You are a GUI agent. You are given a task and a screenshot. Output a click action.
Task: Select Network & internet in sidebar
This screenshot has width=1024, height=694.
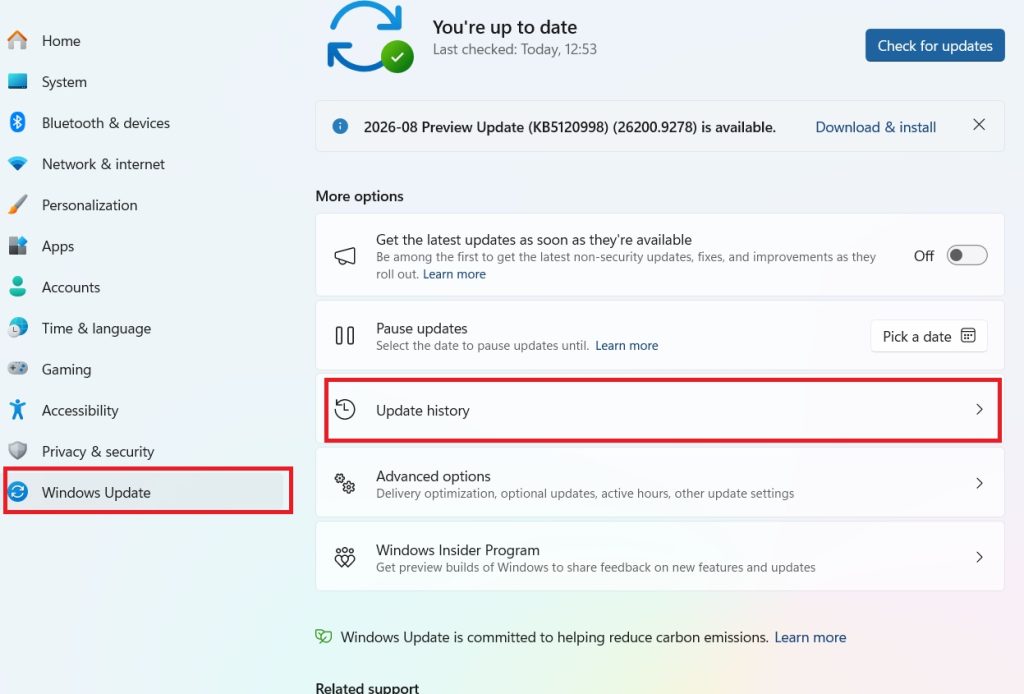103,164
